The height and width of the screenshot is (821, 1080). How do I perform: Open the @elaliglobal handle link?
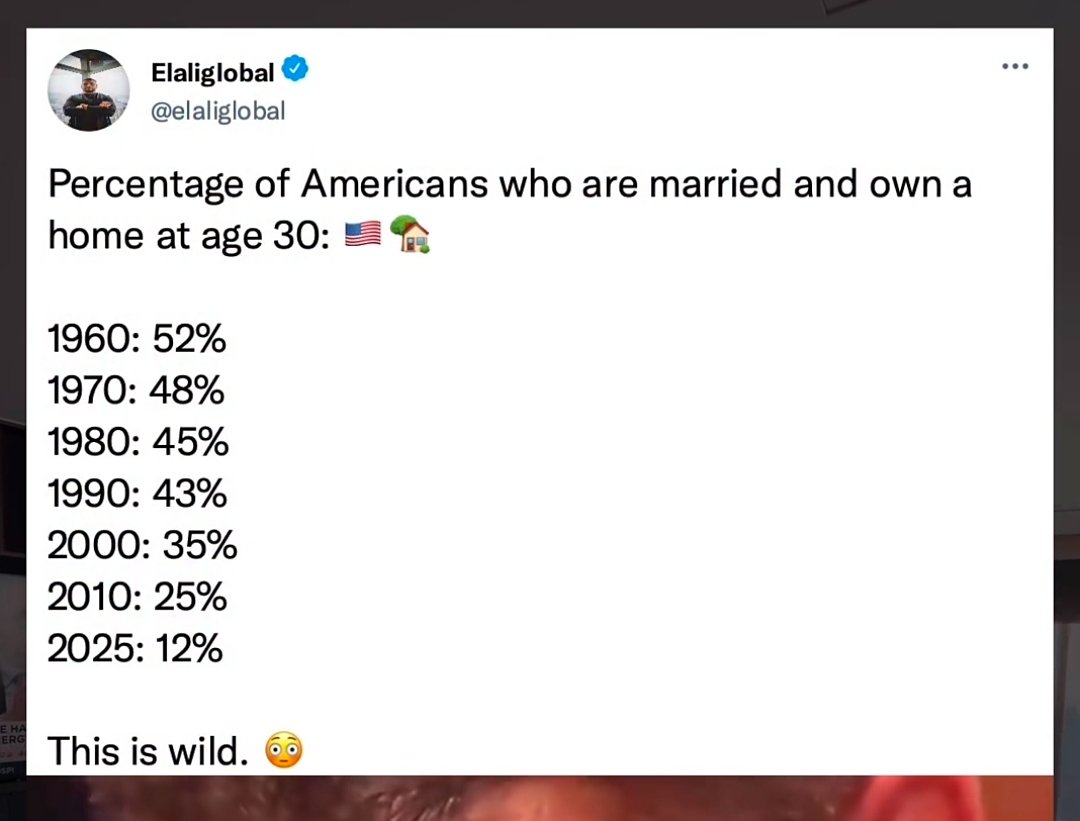(x=218, y=111)
